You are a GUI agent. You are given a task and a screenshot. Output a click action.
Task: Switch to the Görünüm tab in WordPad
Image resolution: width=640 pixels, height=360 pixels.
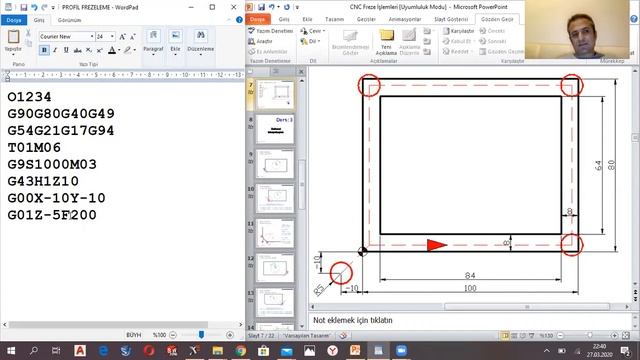tap(69, 20)
